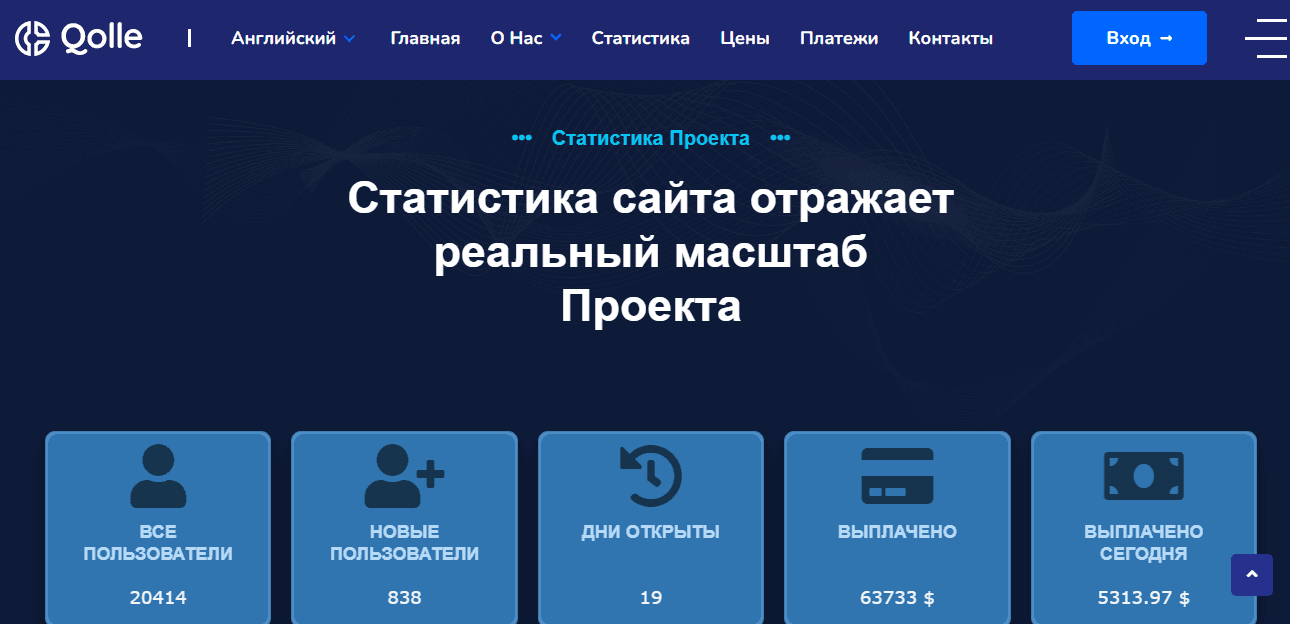Viewport: 1290px width, 624px height.
Task: Click the user icon on Все Пользователи card
Action: [157, 477]
